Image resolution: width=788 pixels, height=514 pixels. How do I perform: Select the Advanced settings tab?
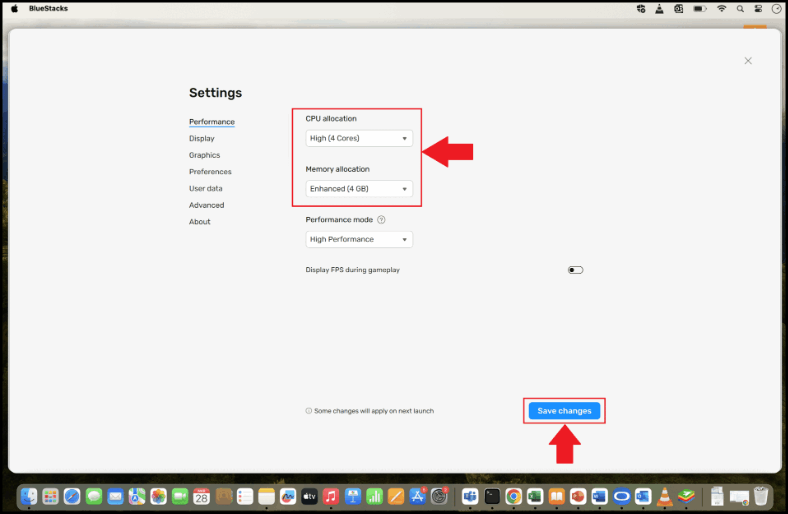[x=207, y=205]
